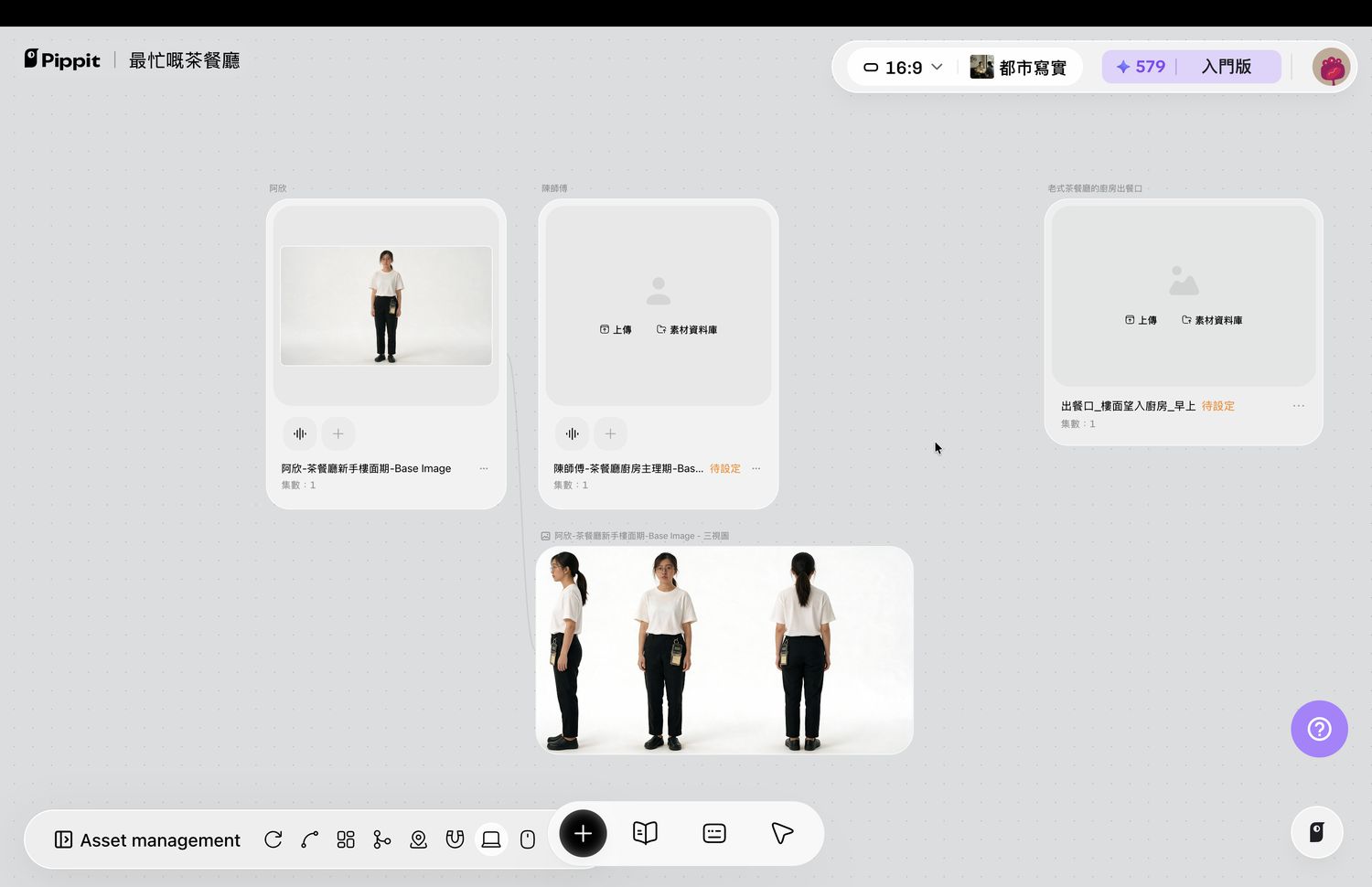
Task: Click the Pippit logo
Action: point(62,59)
